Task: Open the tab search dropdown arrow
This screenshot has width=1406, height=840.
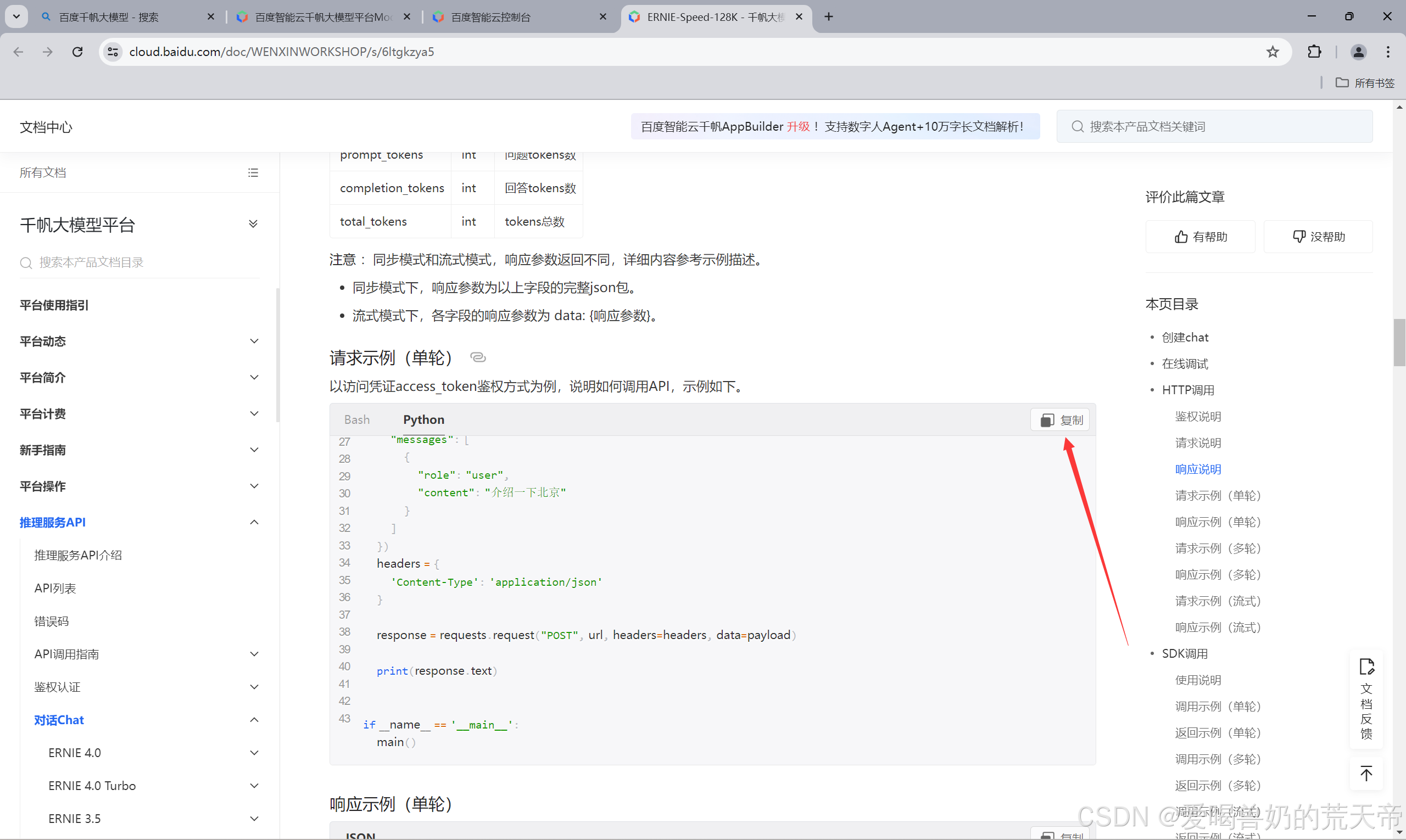Action: [x=16, y=16]
